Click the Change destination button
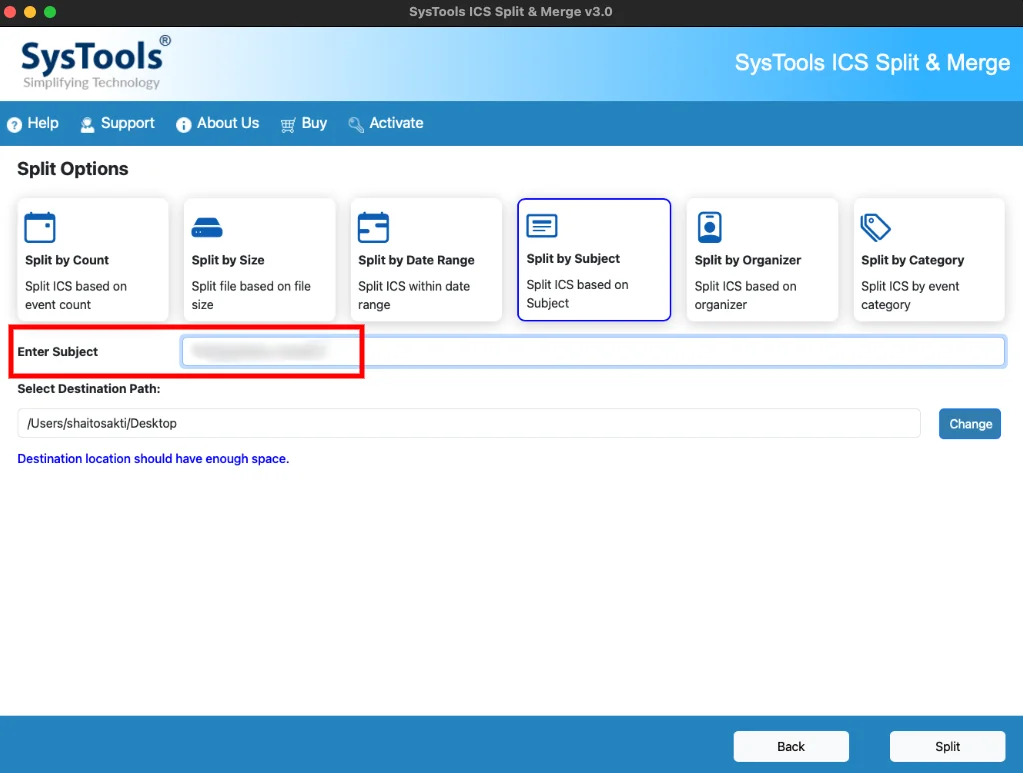1023x773 pixels. 970,424
